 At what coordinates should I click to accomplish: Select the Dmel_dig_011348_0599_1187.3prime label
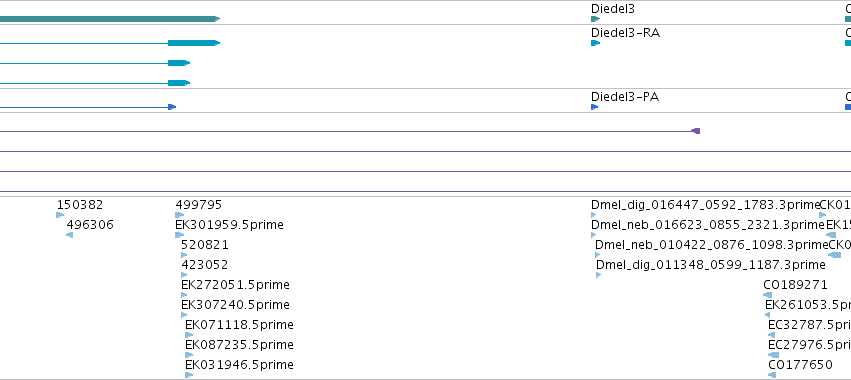[710, 265]
